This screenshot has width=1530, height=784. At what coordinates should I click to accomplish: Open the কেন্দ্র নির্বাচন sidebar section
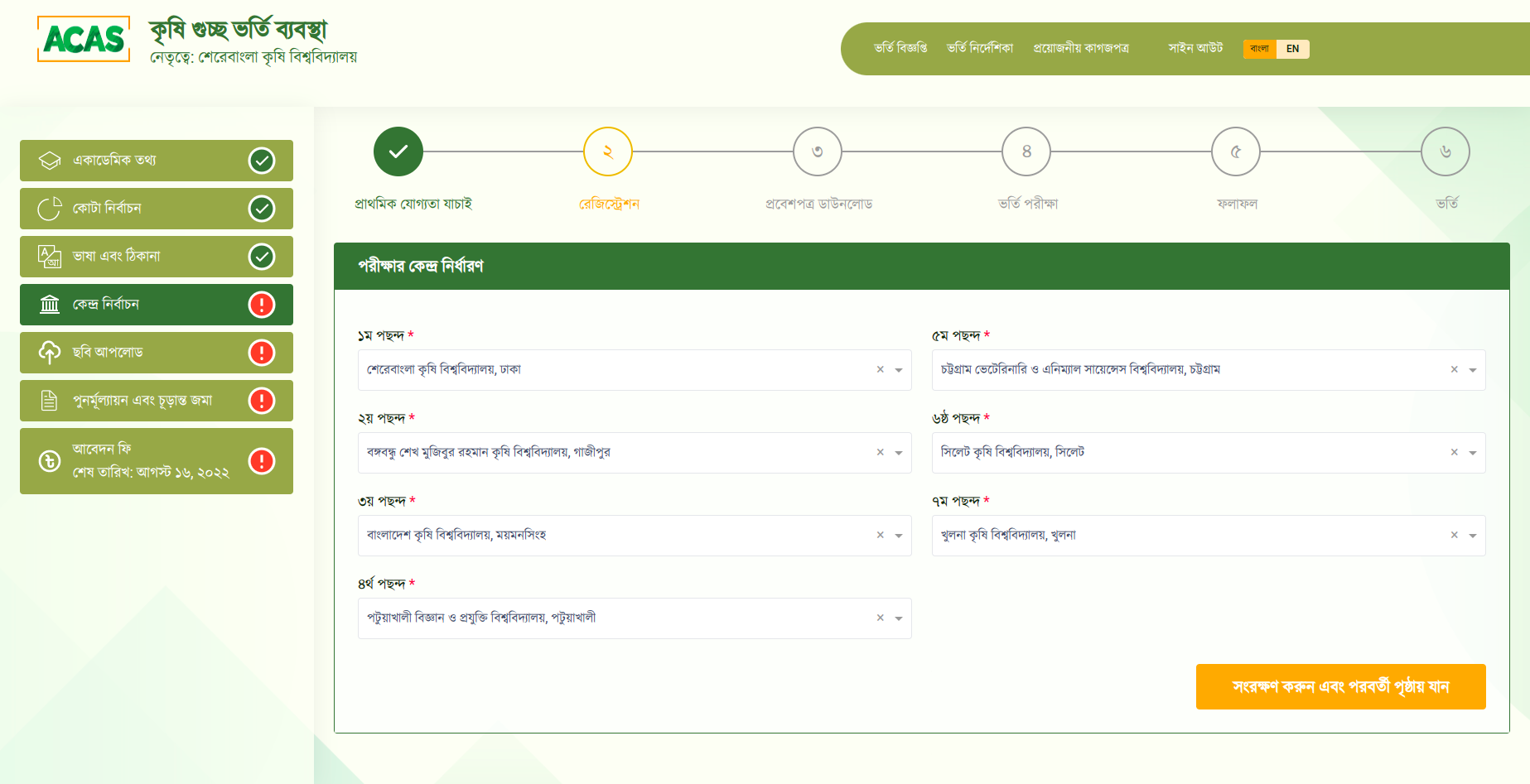(x=157, y=305)
